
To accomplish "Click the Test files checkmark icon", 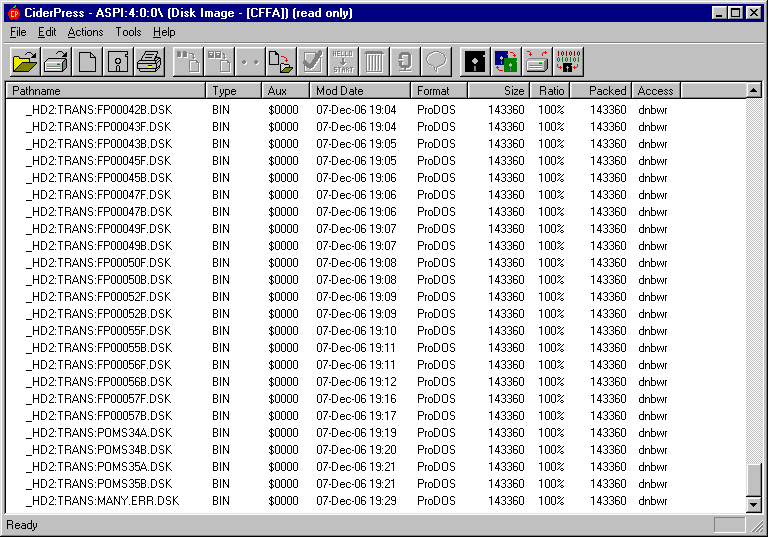I will click(312, 62).
